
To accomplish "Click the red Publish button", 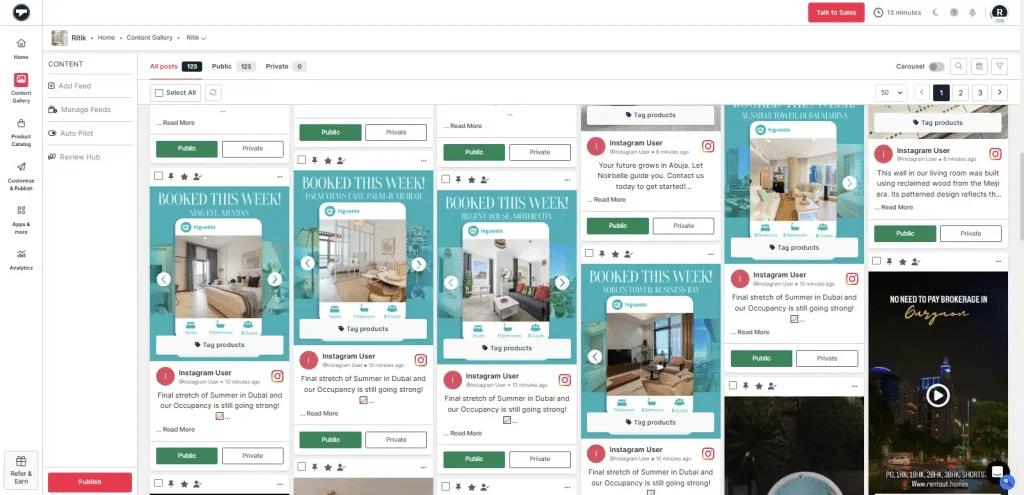I will tap(90, 482).
